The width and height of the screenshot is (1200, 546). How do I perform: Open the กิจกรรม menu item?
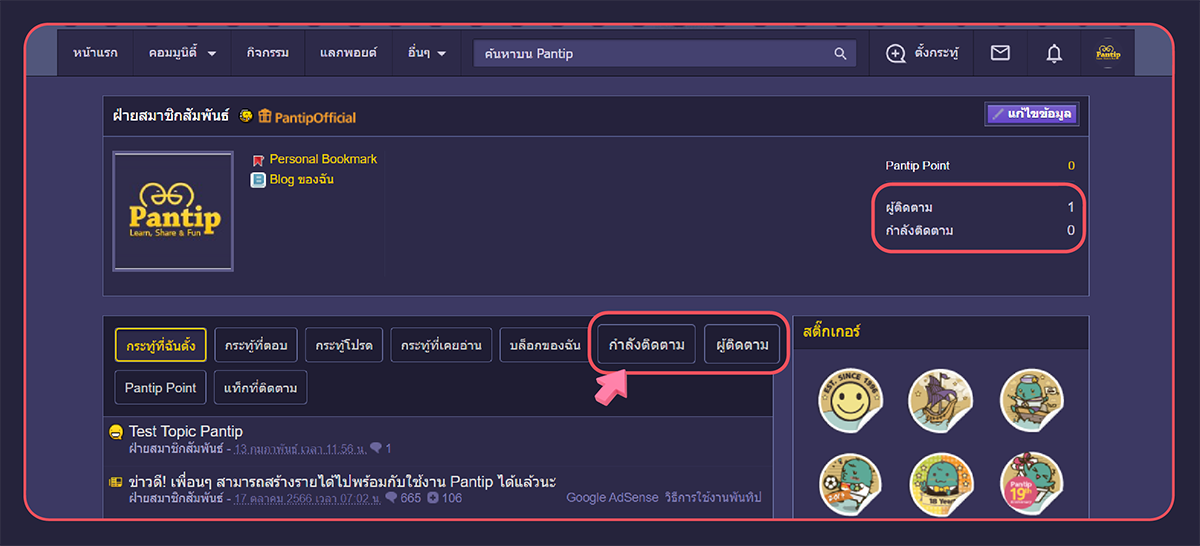[268, 53]
